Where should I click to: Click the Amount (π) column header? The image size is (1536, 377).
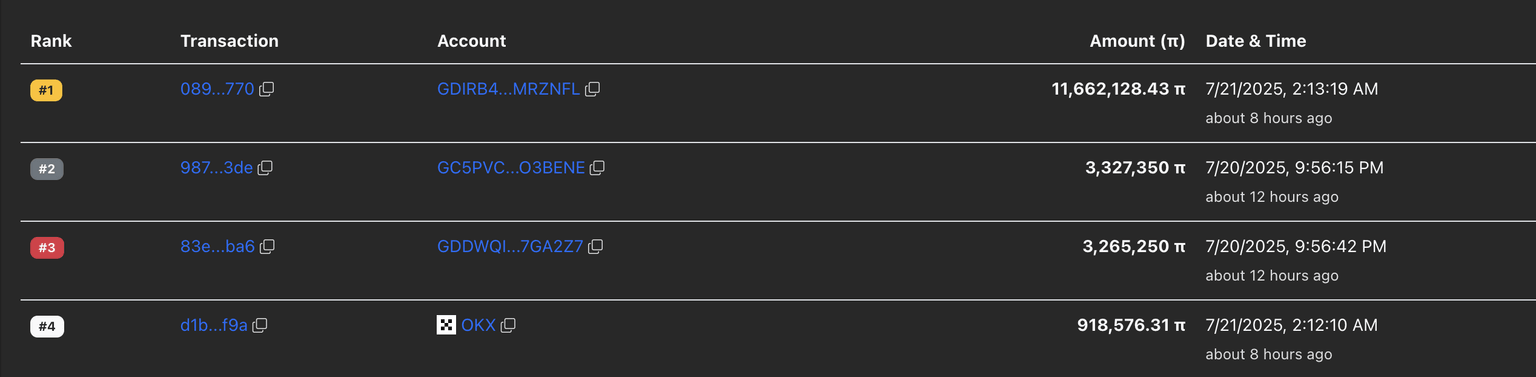[1137, 41]
